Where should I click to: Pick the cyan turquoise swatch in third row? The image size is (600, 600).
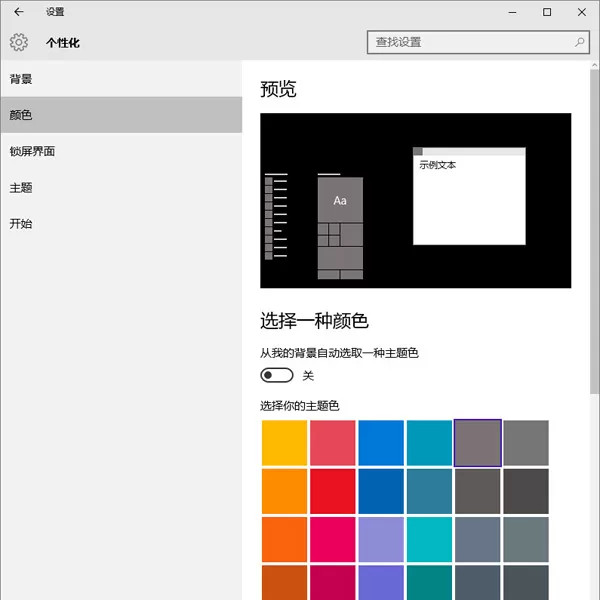429,540
